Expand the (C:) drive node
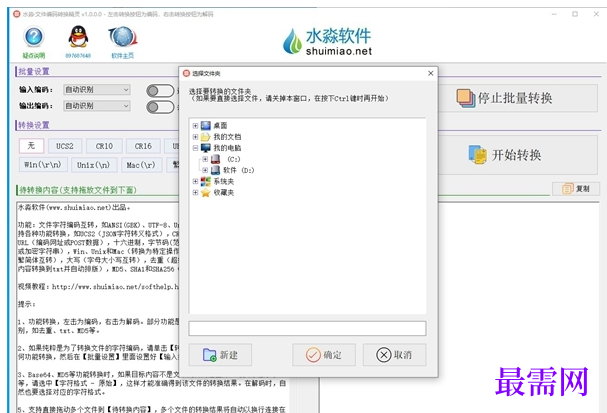 pyautogui.click(x=205, y=159)
